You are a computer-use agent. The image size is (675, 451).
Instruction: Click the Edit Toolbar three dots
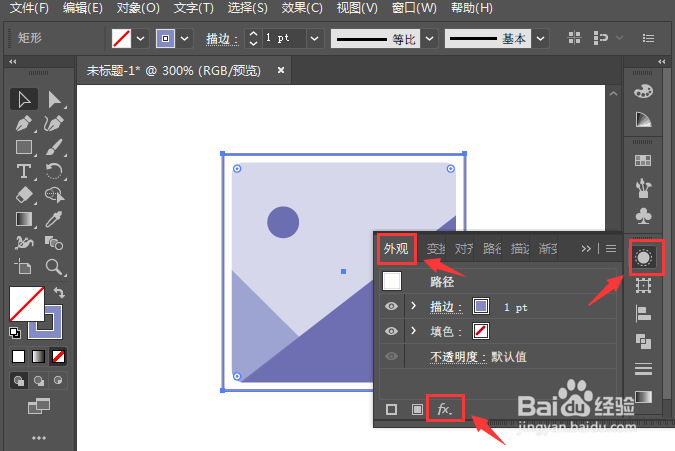click(x=39, y=438)
